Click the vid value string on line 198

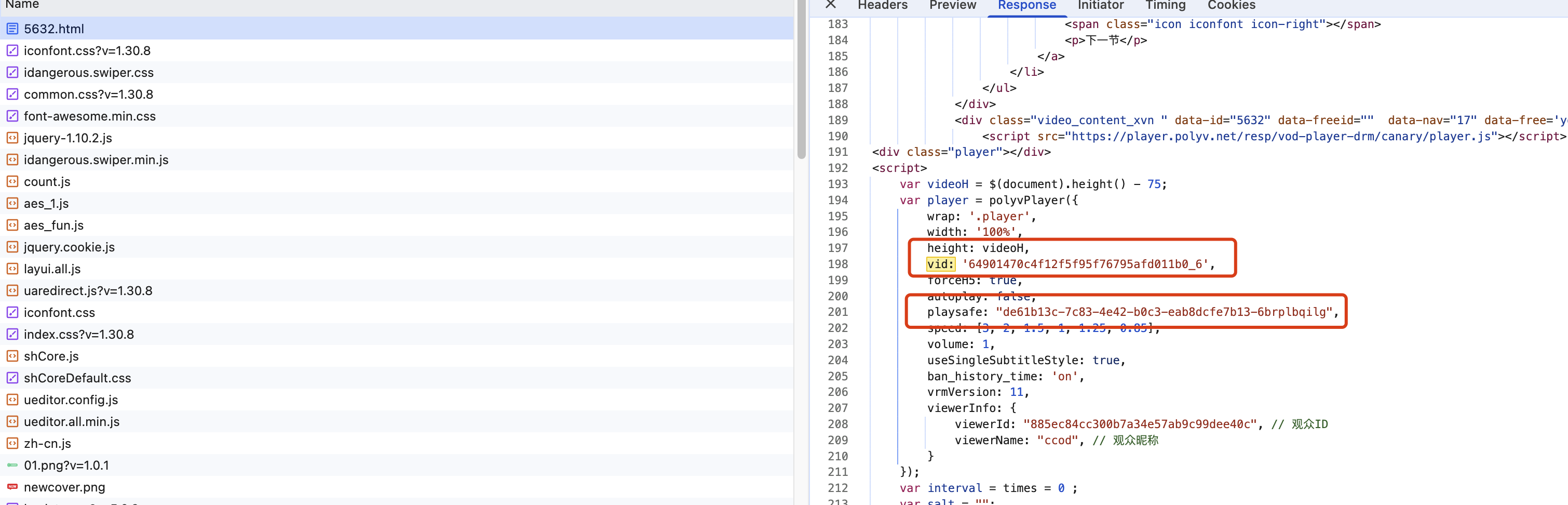[1085, 264]
